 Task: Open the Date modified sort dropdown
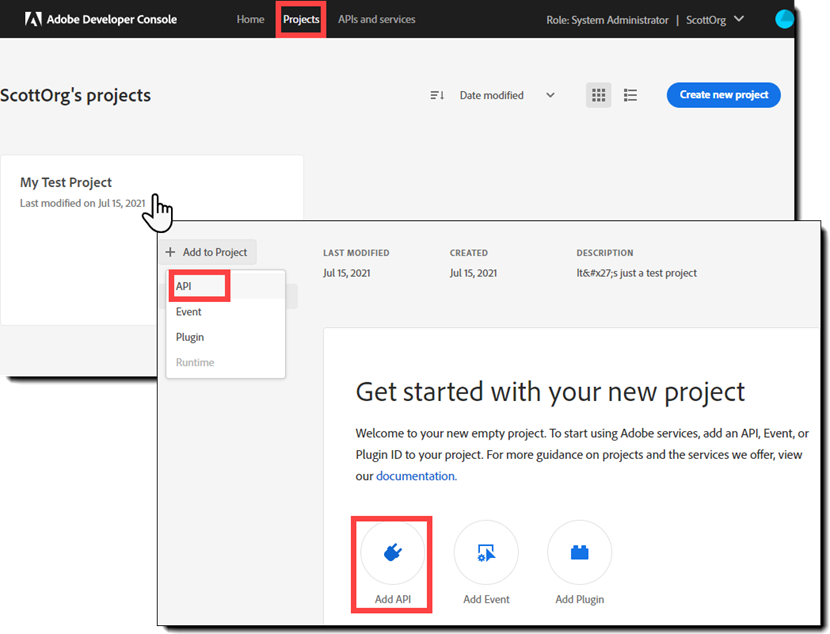tap(507, 95)
